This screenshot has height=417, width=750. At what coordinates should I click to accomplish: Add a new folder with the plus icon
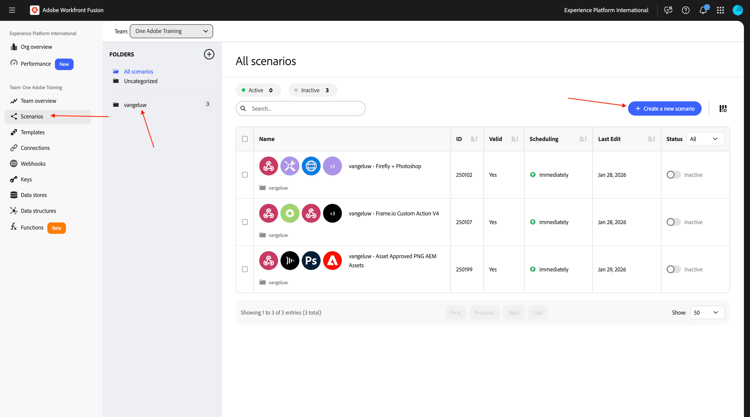209,54
